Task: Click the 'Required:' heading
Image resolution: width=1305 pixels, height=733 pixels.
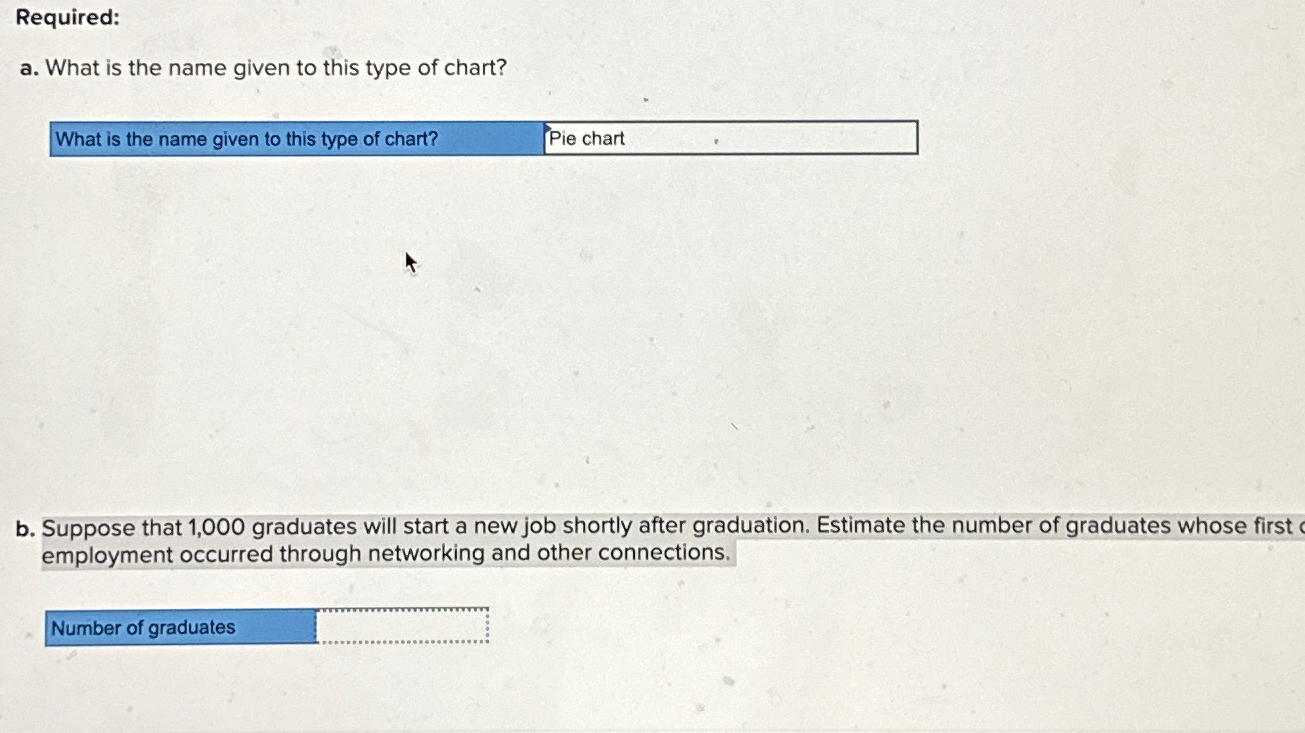Action: 68,18
